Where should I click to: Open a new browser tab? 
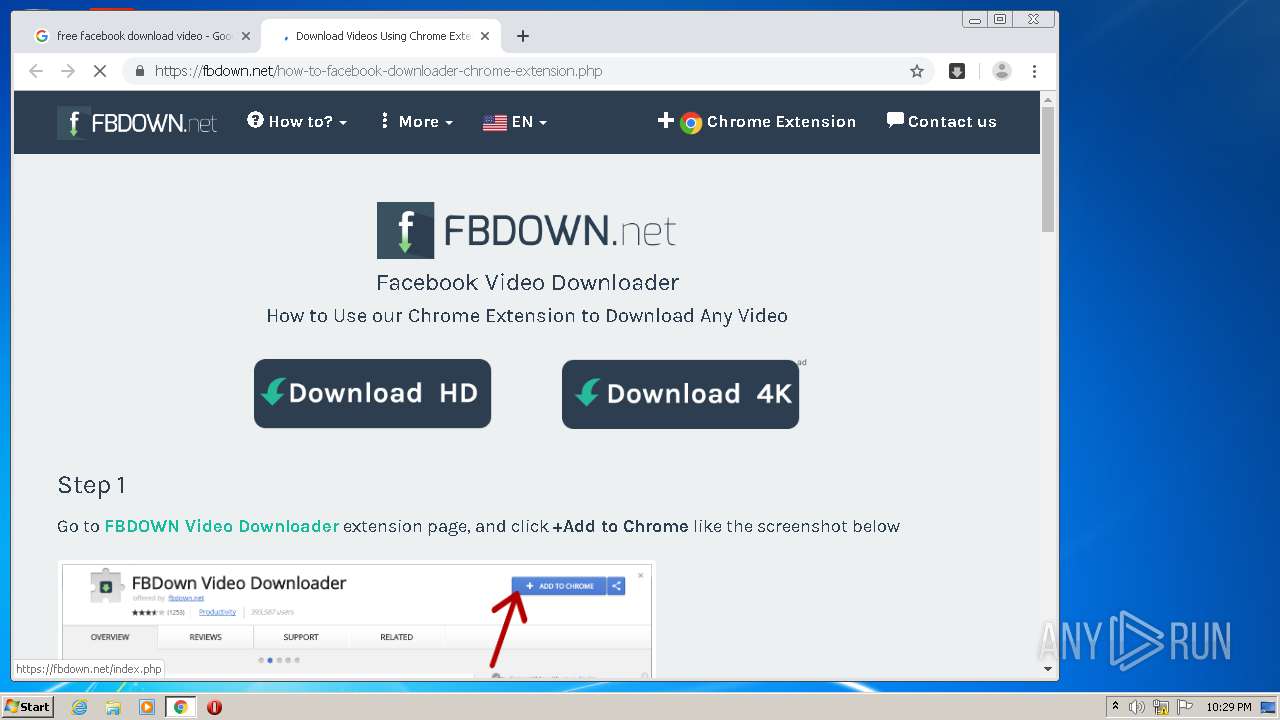coord(522,36)
